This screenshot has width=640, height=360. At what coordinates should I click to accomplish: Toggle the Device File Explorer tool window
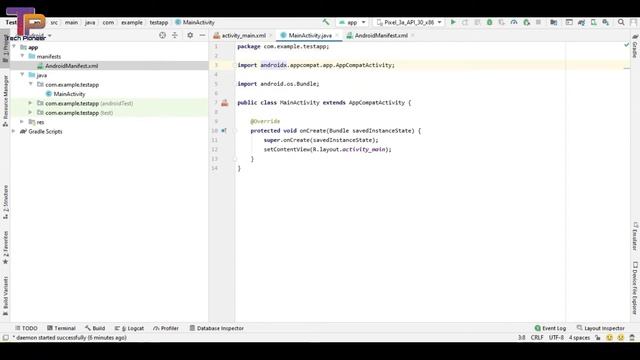pos(635,288)
